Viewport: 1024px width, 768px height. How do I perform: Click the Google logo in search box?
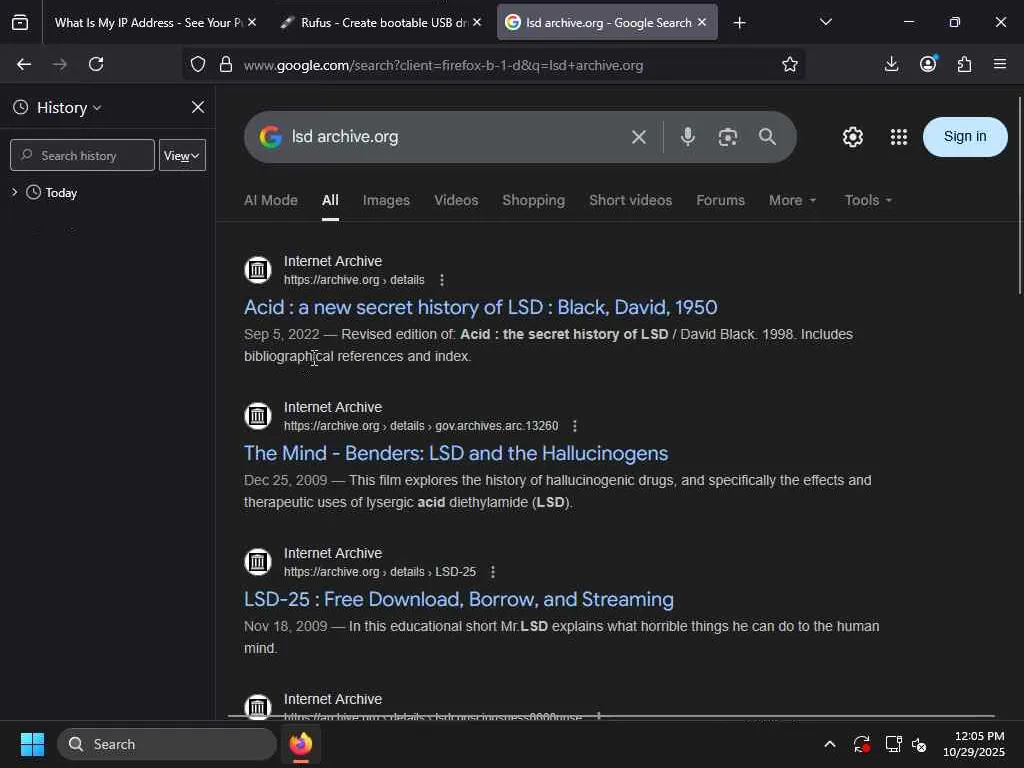click(270, 136)
